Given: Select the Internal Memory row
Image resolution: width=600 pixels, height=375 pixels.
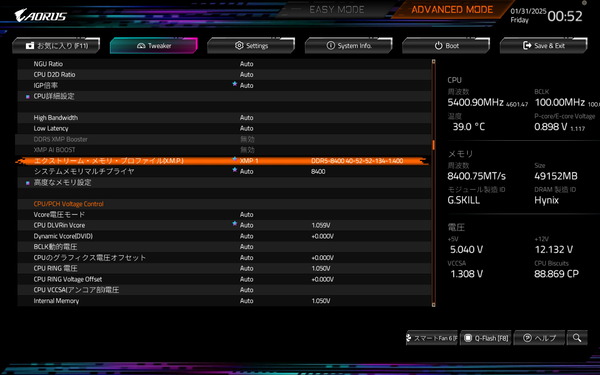Looking at the screenshot, I should point(224,301).
